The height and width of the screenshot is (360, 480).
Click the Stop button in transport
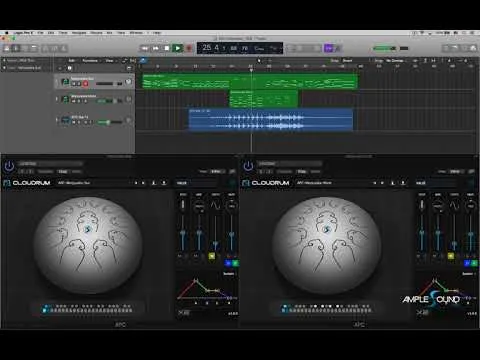[167, 48]
